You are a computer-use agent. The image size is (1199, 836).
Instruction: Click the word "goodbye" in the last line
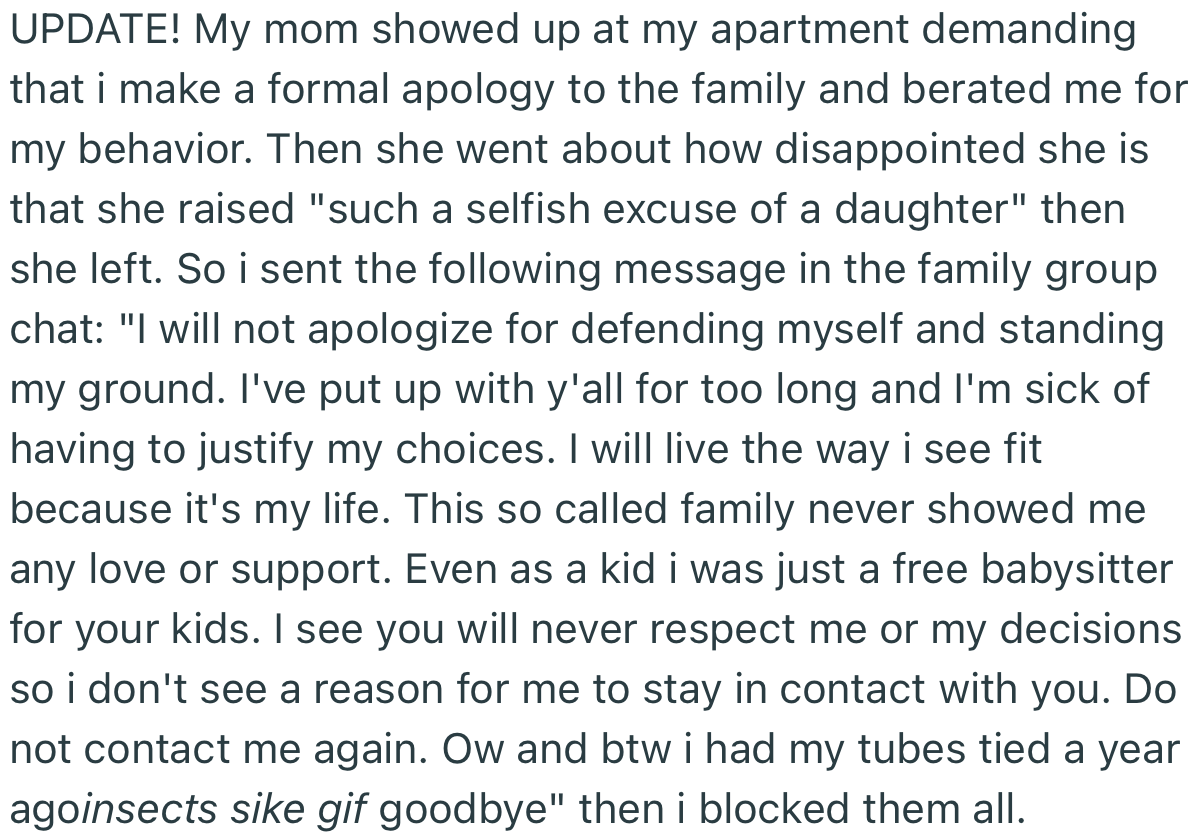coord(468,810)
